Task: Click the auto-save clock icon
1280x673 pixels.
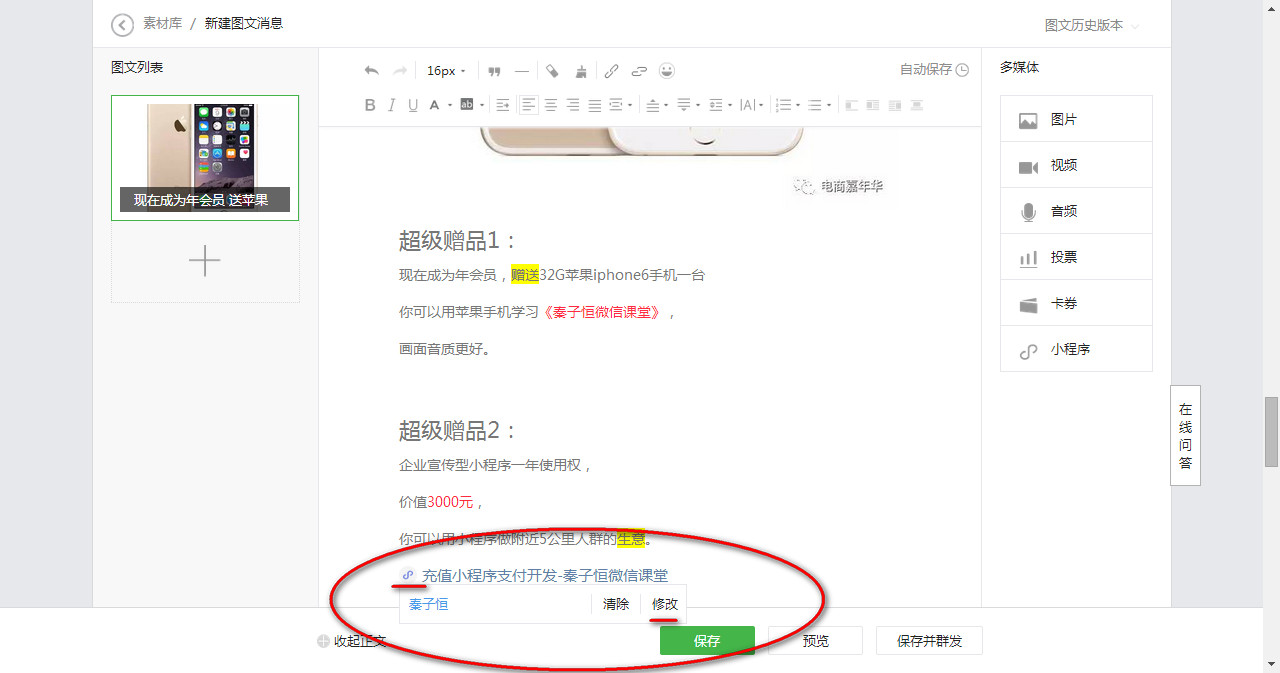Action: tap(962, 70)
